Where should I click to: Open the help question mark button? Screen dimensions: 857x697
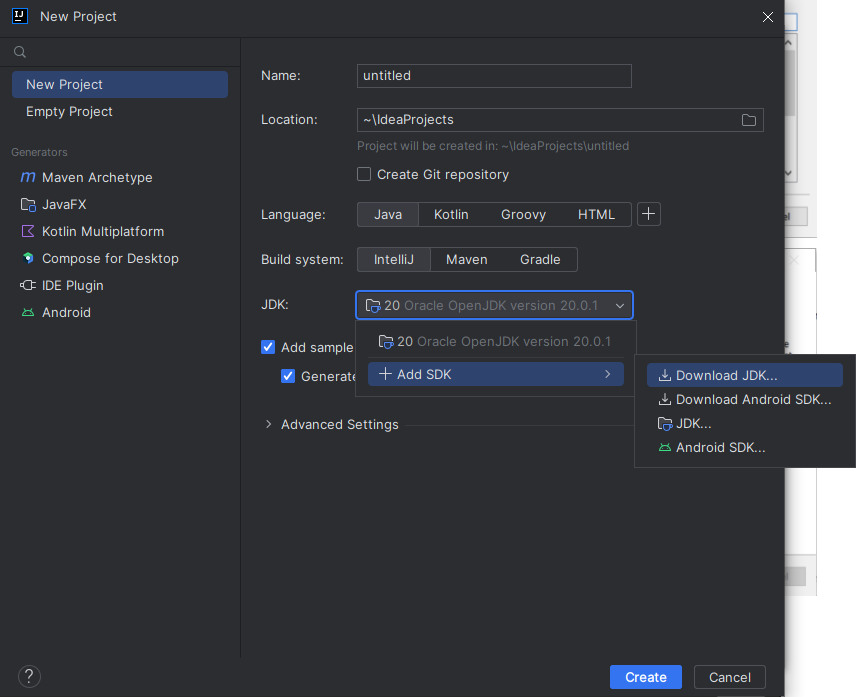[30, 676]
